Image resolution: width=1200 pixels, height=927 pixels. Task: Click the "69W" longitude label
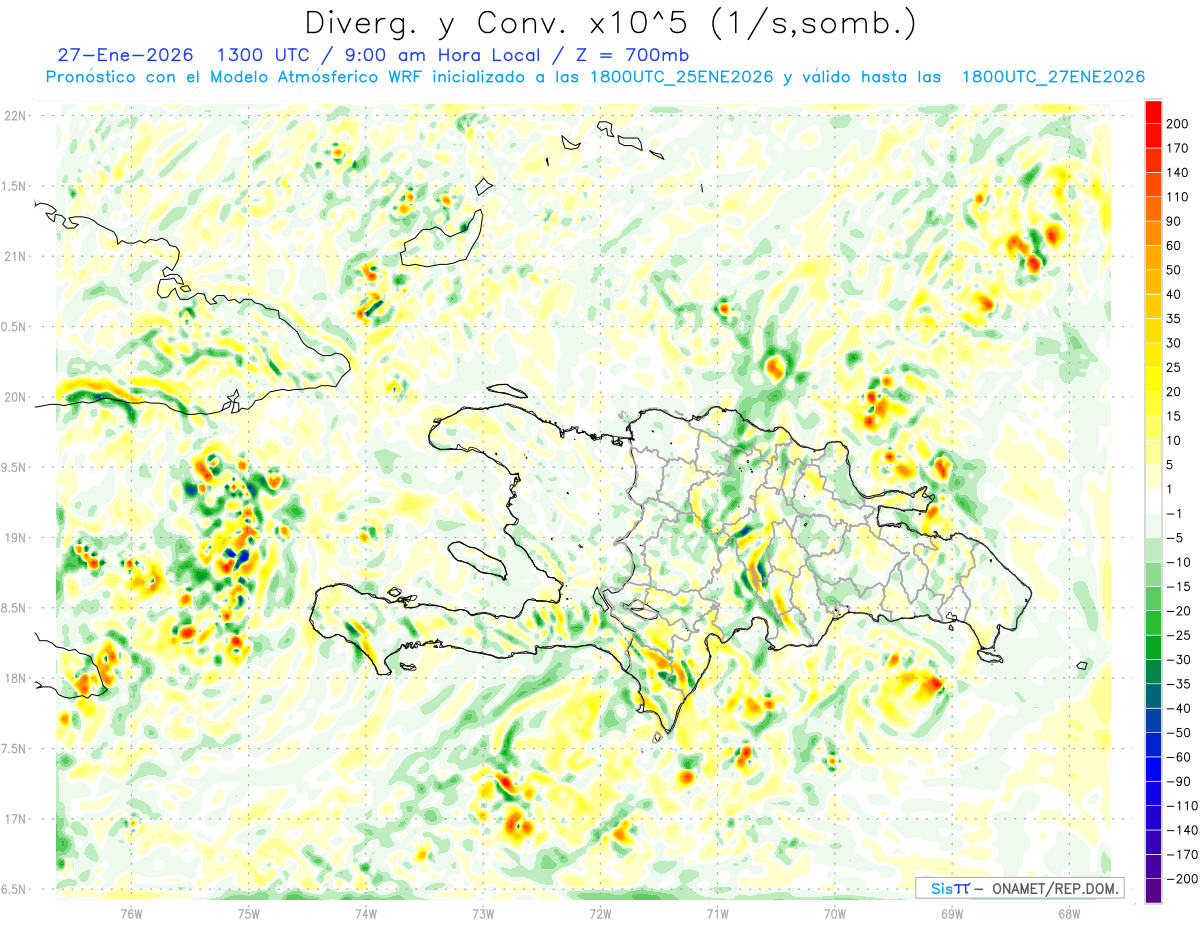(952, 913)
